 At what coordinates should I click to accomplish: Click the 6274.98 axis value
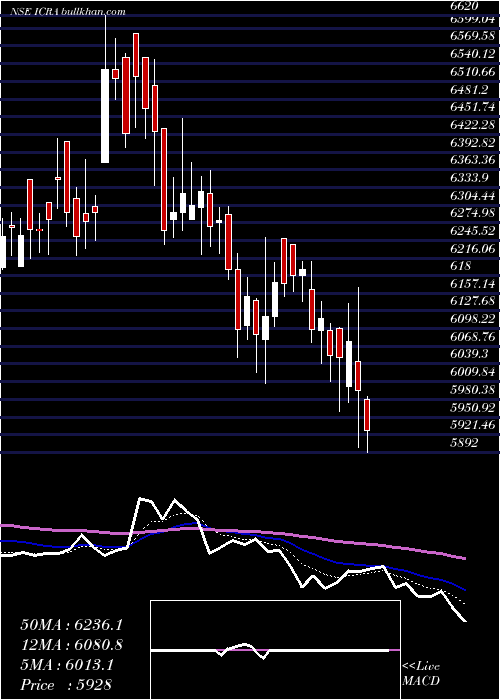point(473,213)
